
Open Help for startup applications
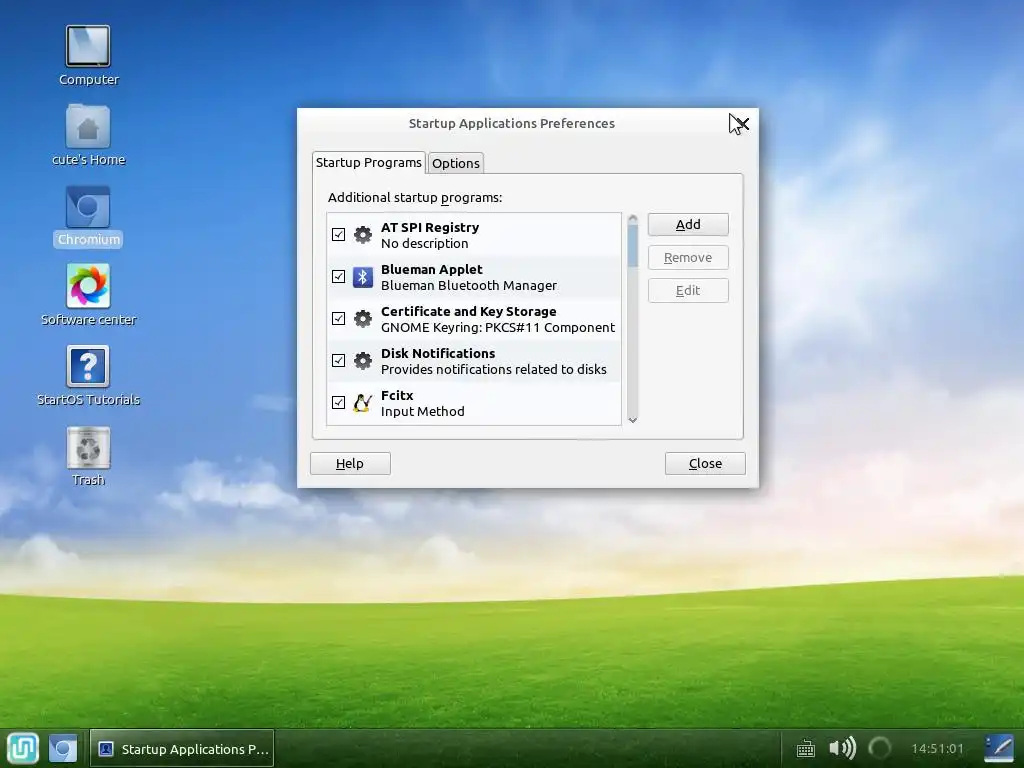350,464
